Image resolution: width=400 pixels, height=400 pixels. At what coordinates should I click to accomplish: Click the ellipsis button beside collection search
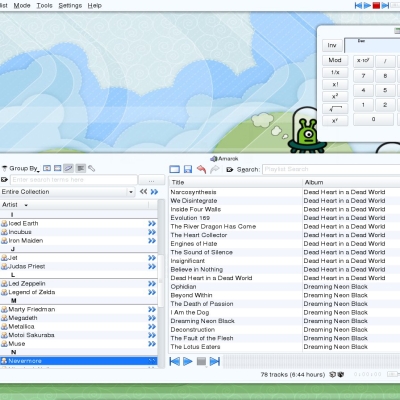point(151,180)
